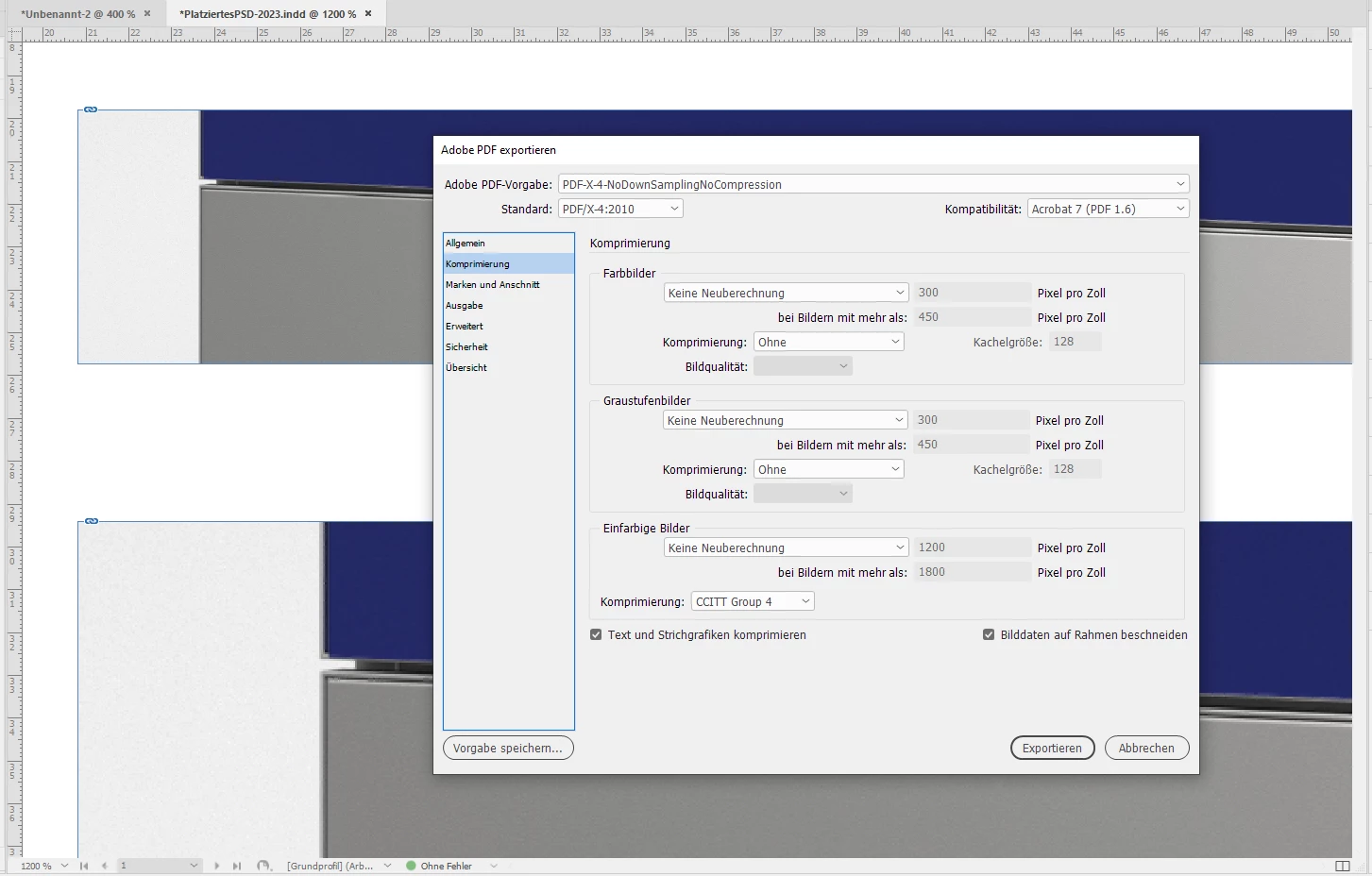Open Graustufenbilder resampling 'Keine Neuberechnung' dropdown

click(x=786, y=420)
